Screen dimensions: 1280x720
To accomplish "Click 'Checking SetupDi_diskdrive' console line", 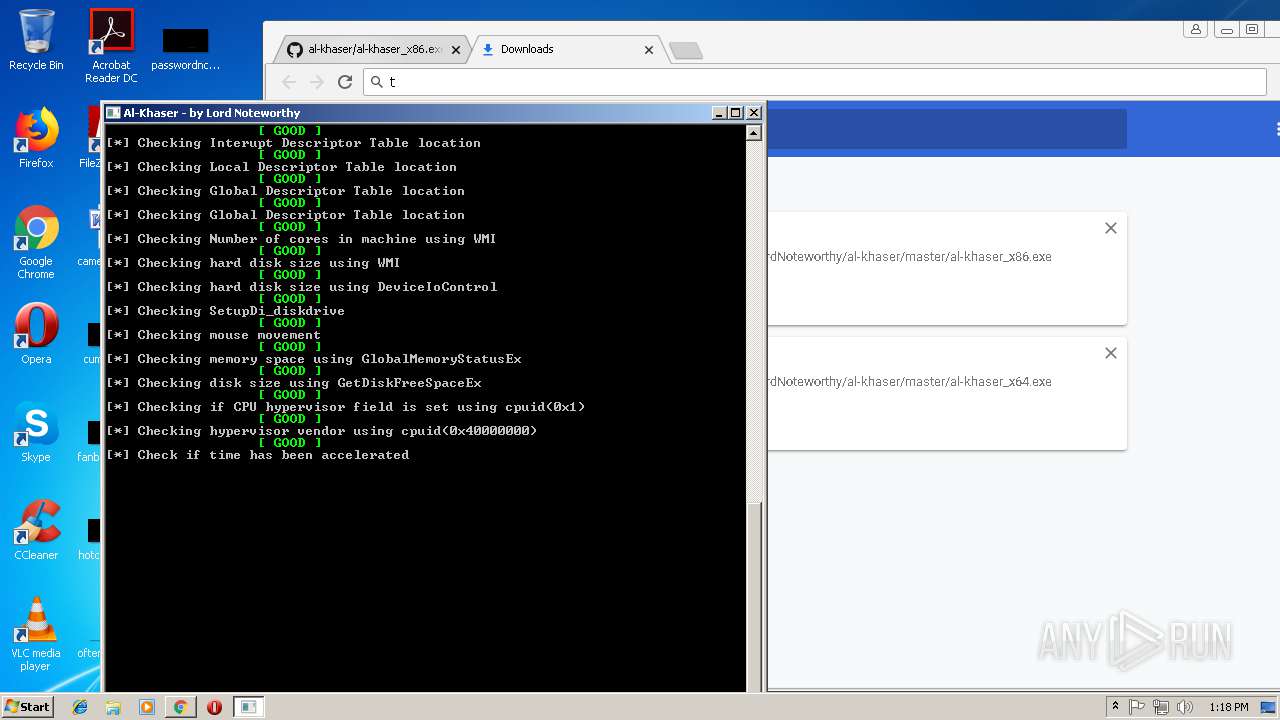I will coord(225,311).
